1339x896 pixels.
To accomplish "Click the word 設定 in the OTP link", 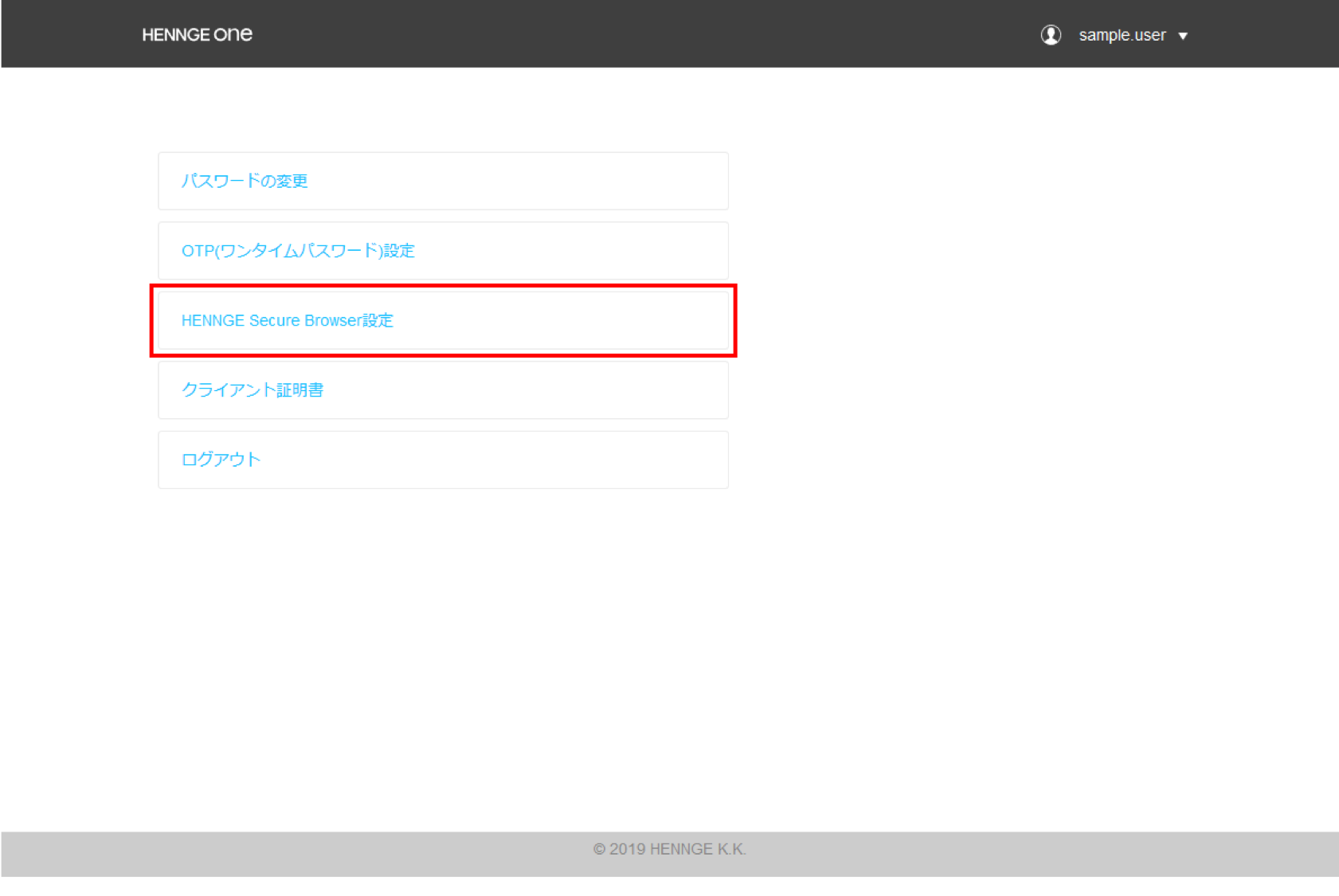I will click(399, 251).
